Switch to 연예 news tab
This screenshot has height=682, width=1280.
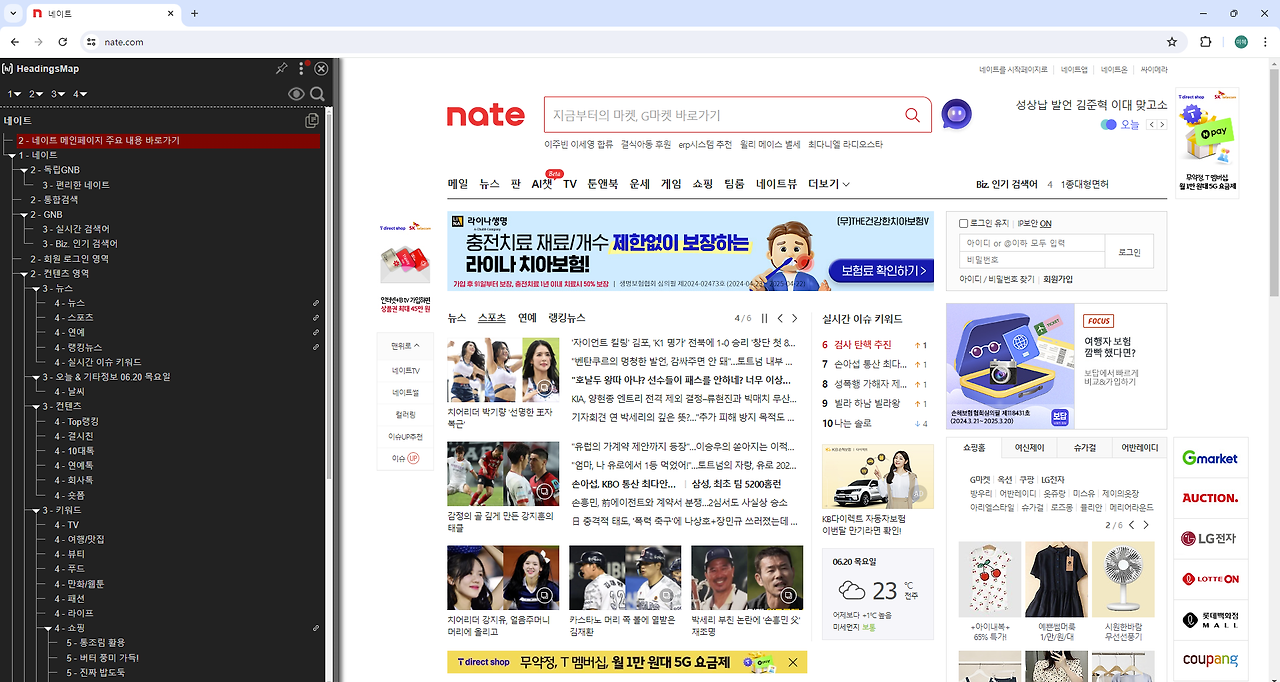tap(527, 318)
